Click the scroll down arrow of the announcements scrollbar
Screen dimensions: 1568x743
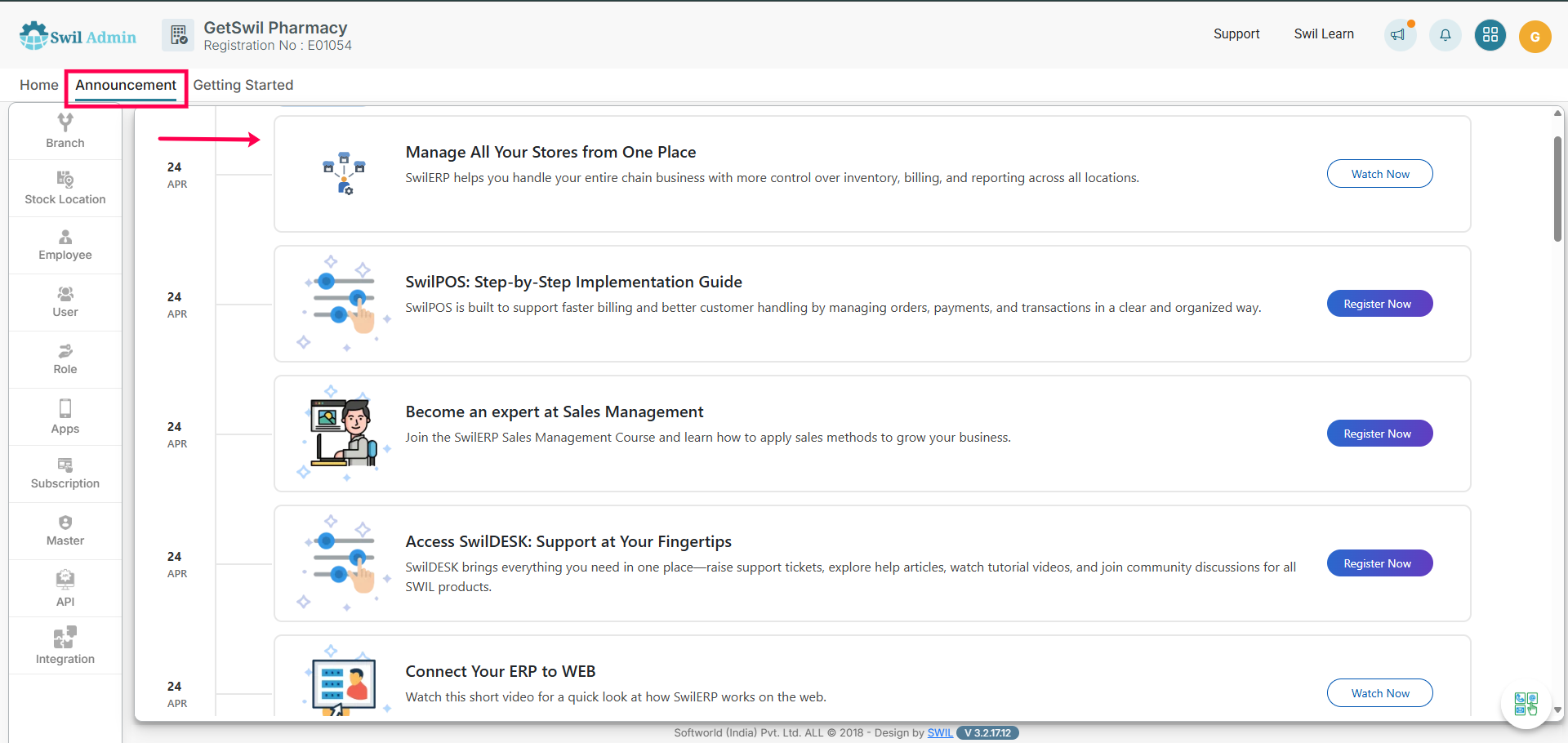click(1557, 710)
